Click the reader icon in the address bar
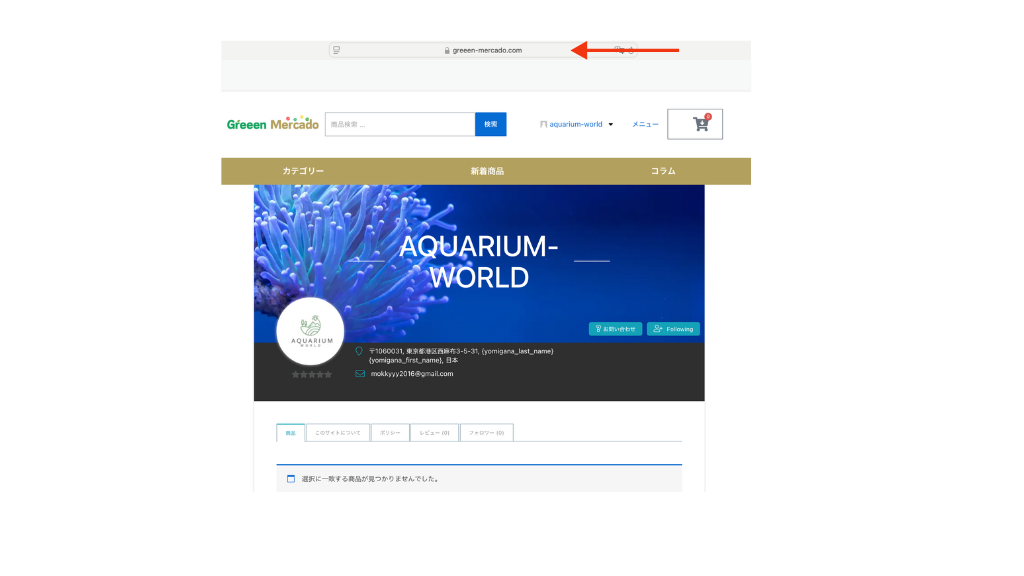1024x576 pixels. click(x=337, y=50)
